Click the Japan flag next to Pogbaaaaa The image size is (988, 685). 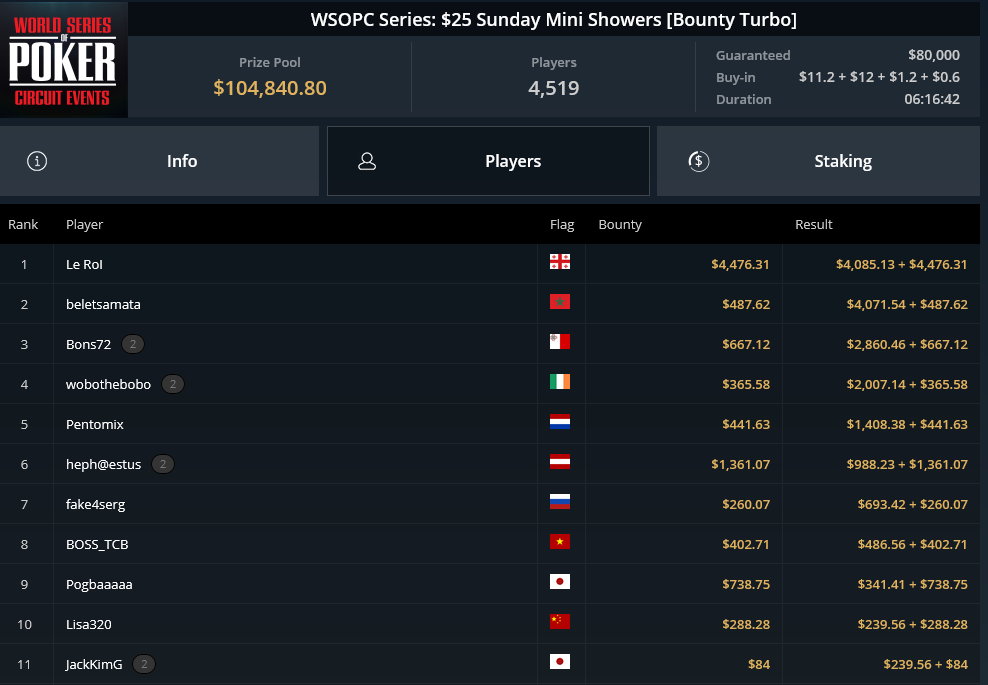click(560, 582)
